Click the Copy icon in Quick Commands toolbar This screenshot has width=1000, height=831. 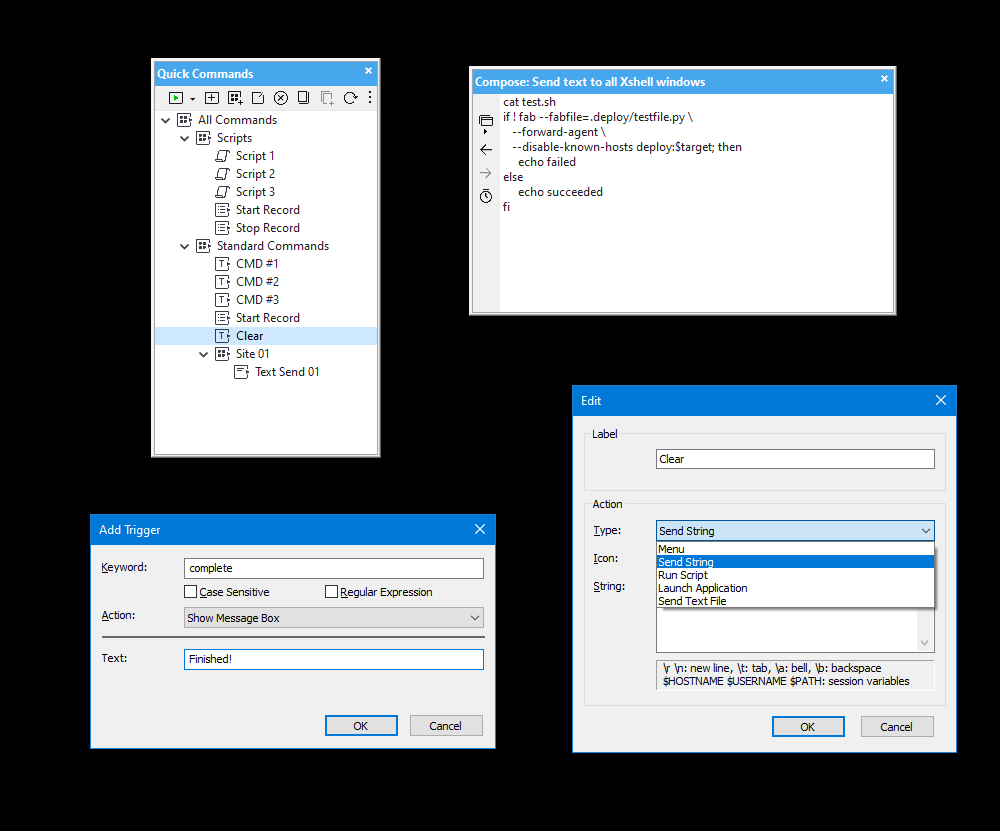click(x=304, y=98)
